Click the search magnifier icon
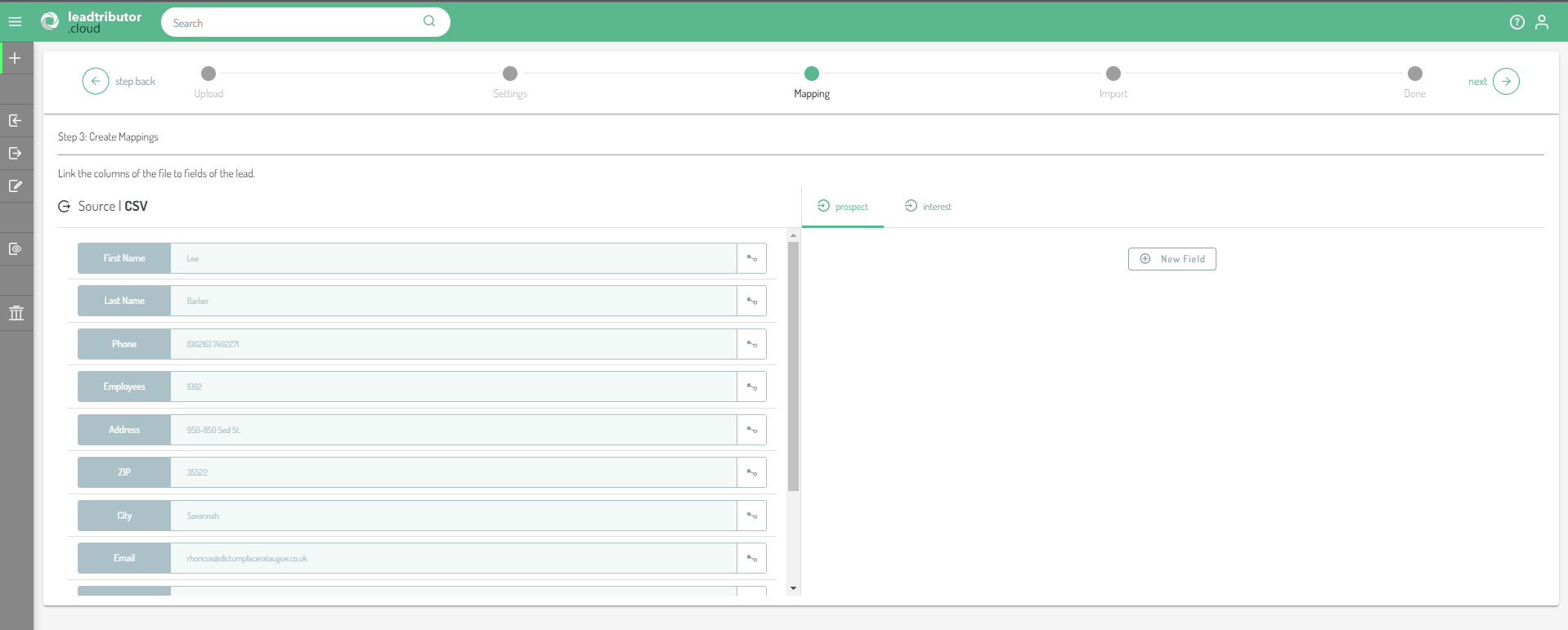The height and width of the screenshot is (630, 1568). pyautogui.click(x=429, y=21)
